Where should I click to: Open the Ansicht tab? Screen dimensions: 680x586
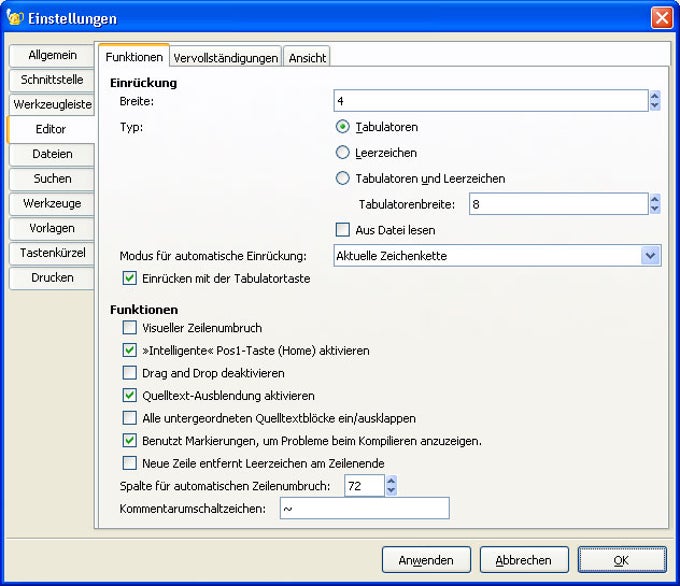307,58
